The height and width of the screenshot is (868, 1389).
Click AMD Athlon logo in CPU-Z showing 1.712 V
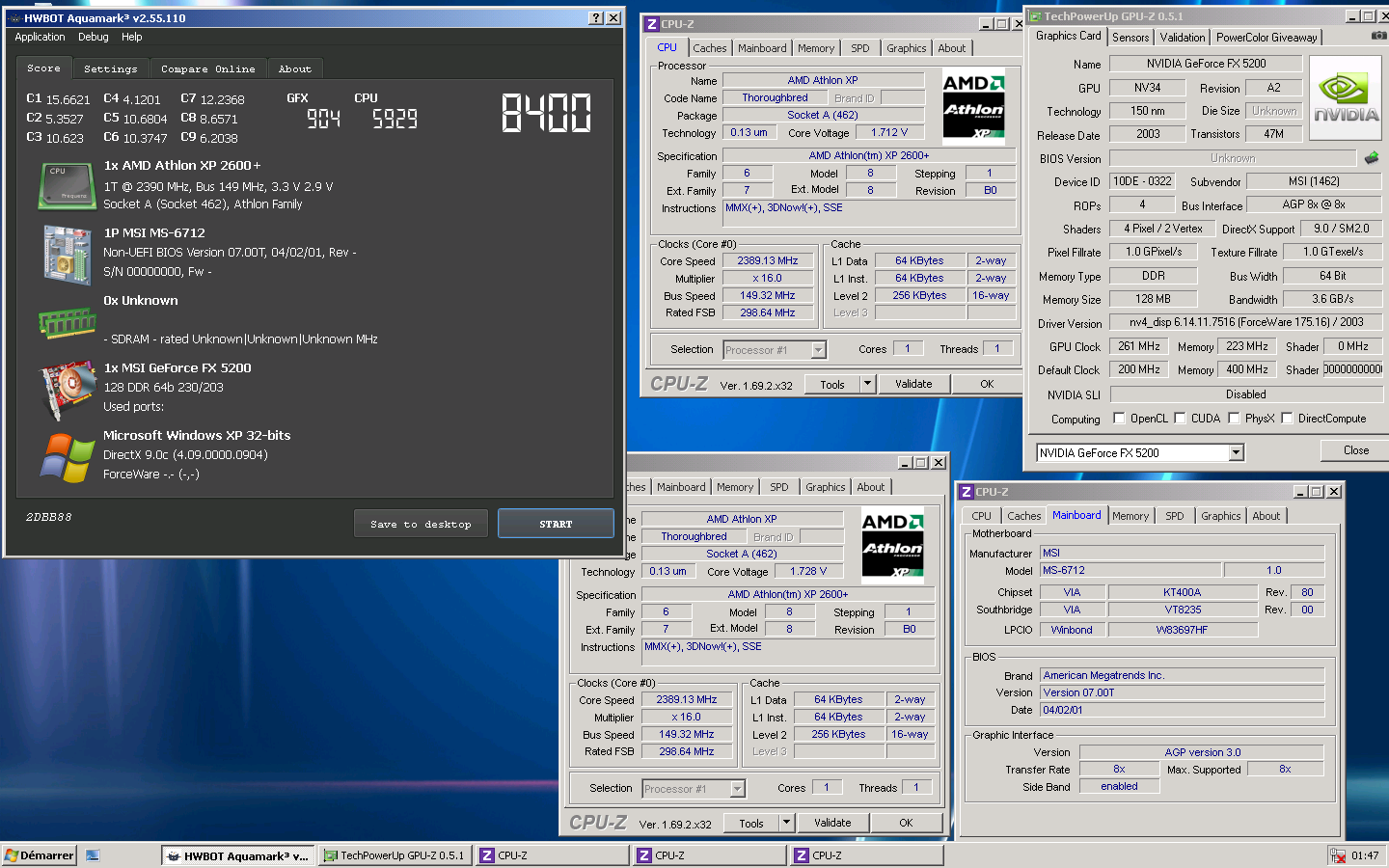pyautogui.click(x=973, y=106)
